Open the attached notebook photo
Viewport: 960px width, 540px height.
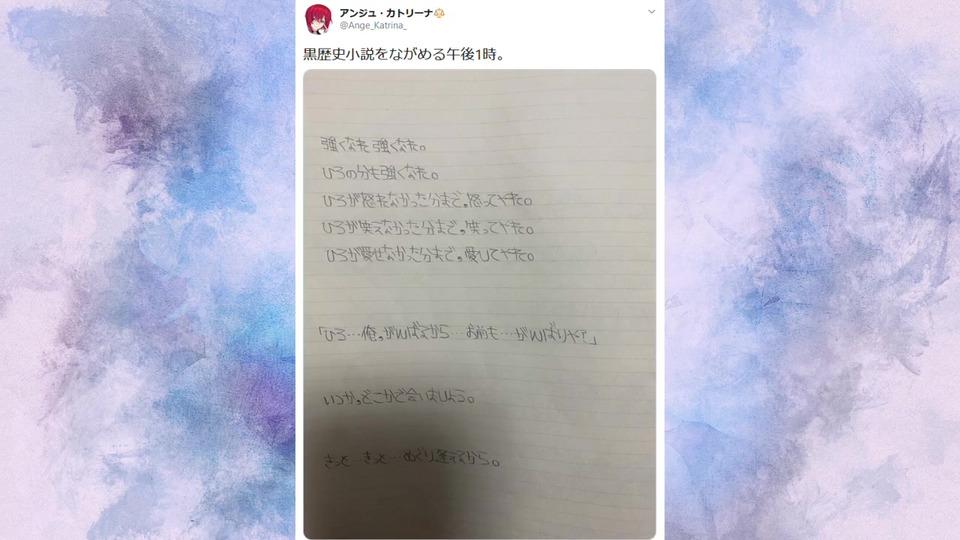[479, 304]
